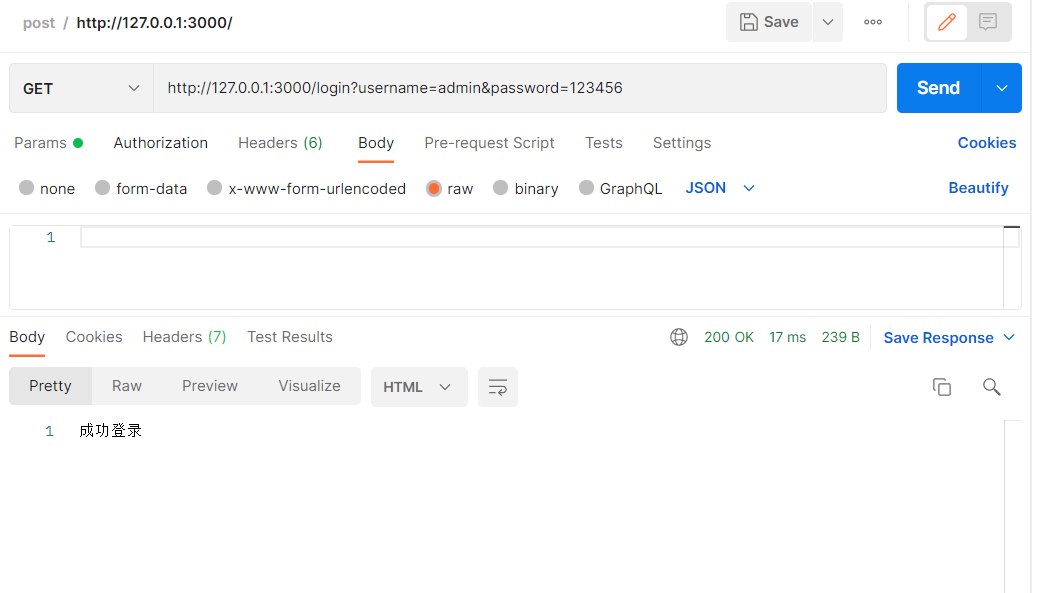1045x593 pixels.
Task: Open the Tests tab
Action: pos(604,143)
